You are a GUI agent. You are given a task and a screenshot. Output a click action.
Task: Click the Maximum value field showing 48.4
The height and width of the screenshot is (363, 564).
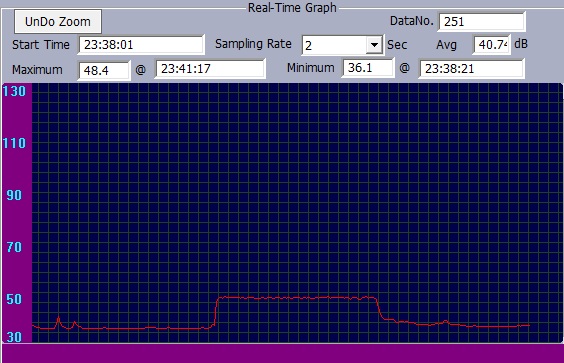pos(104,70)
